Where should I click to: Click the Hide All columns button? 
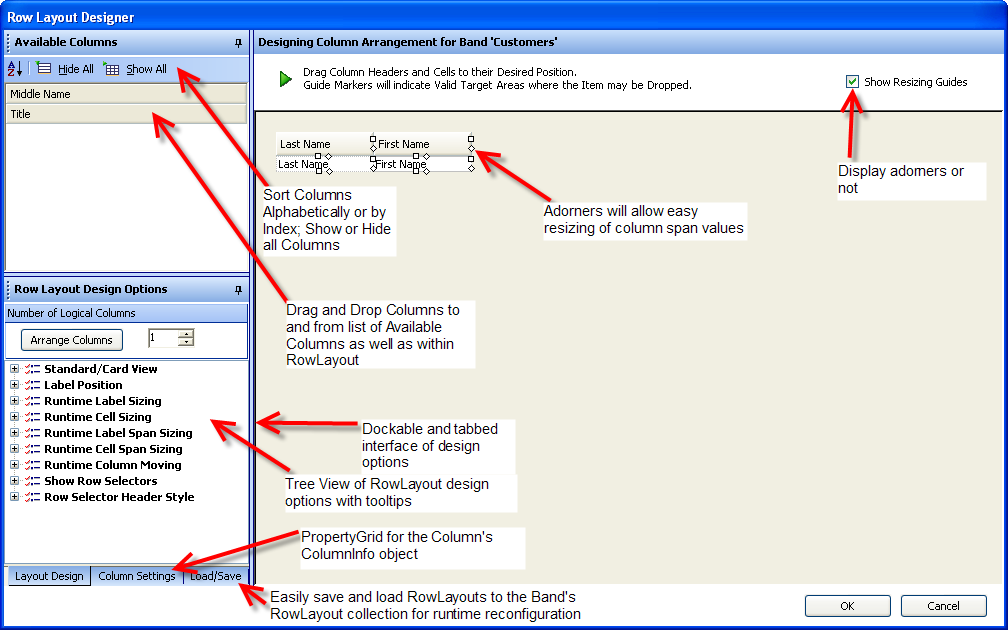tap(65, 69)
